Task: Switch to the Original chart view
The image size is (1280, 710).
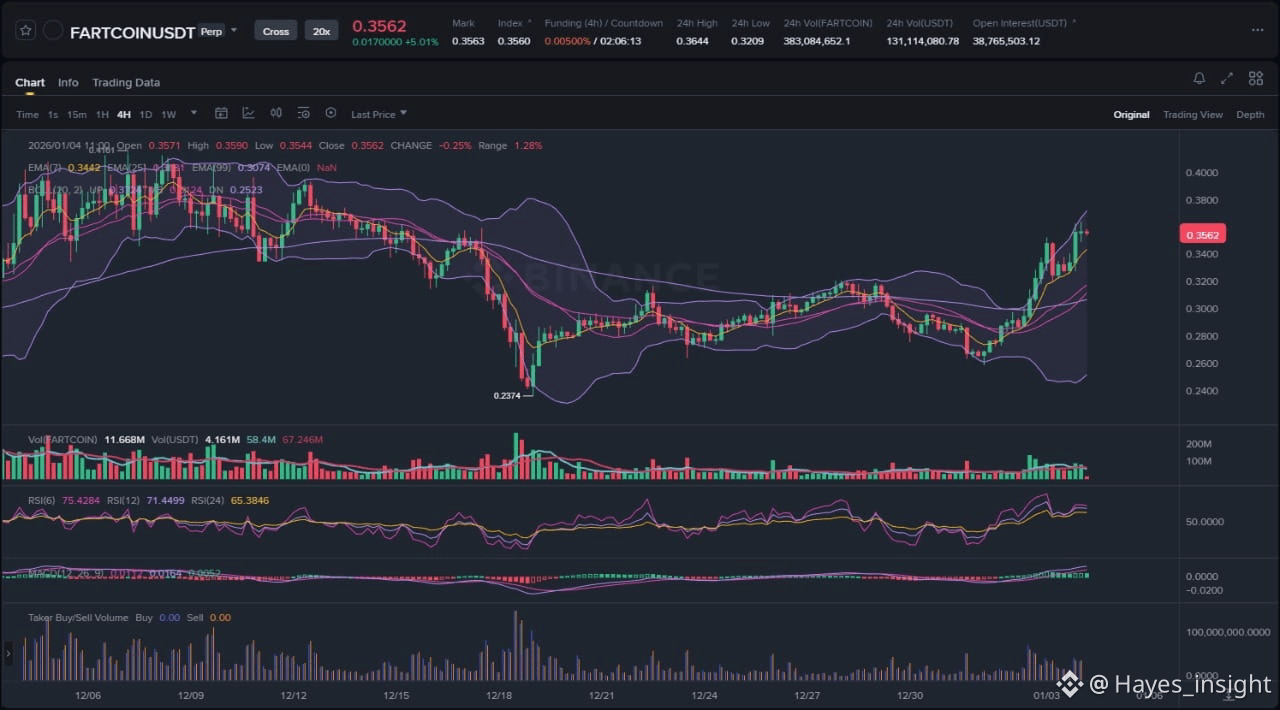Action: (x=1132, y=114)
